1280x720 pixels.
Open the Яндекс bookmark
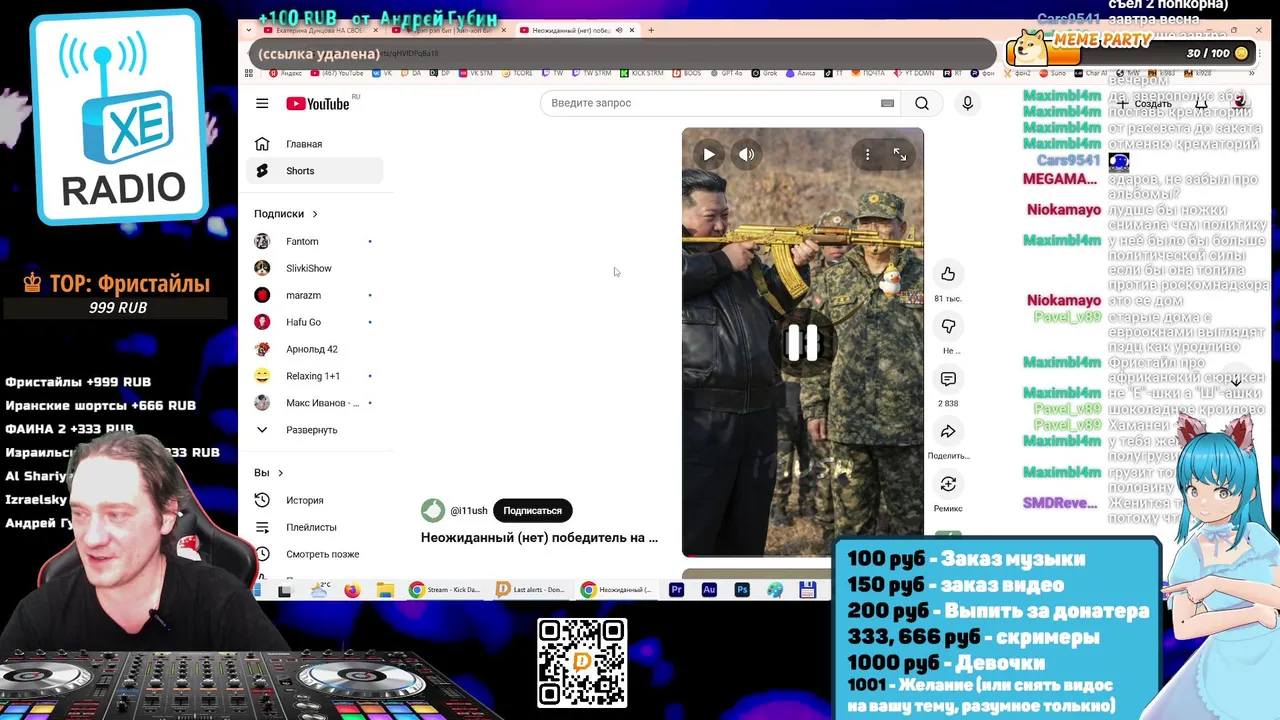point(284,73)
